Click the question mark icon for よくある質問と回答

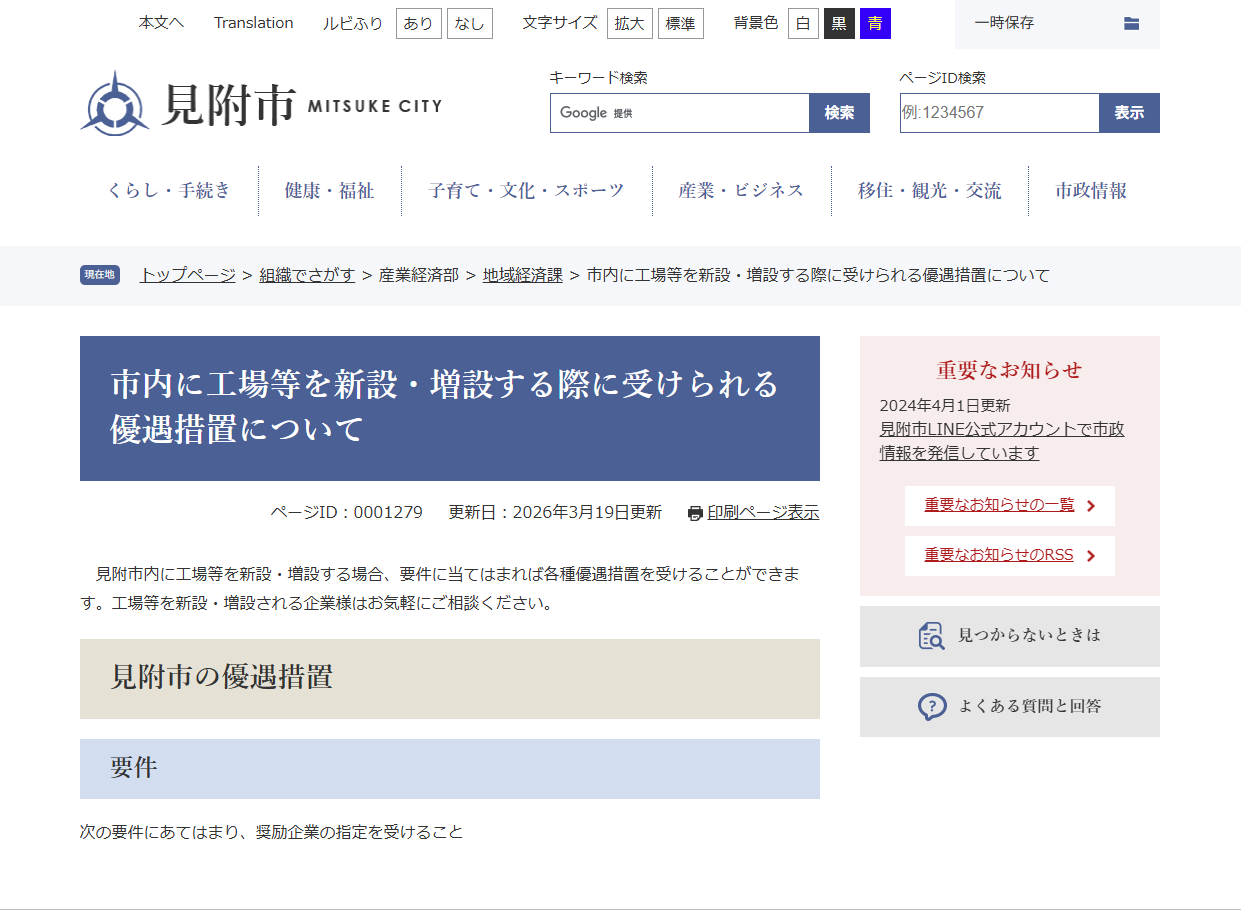tap(932, 707)
